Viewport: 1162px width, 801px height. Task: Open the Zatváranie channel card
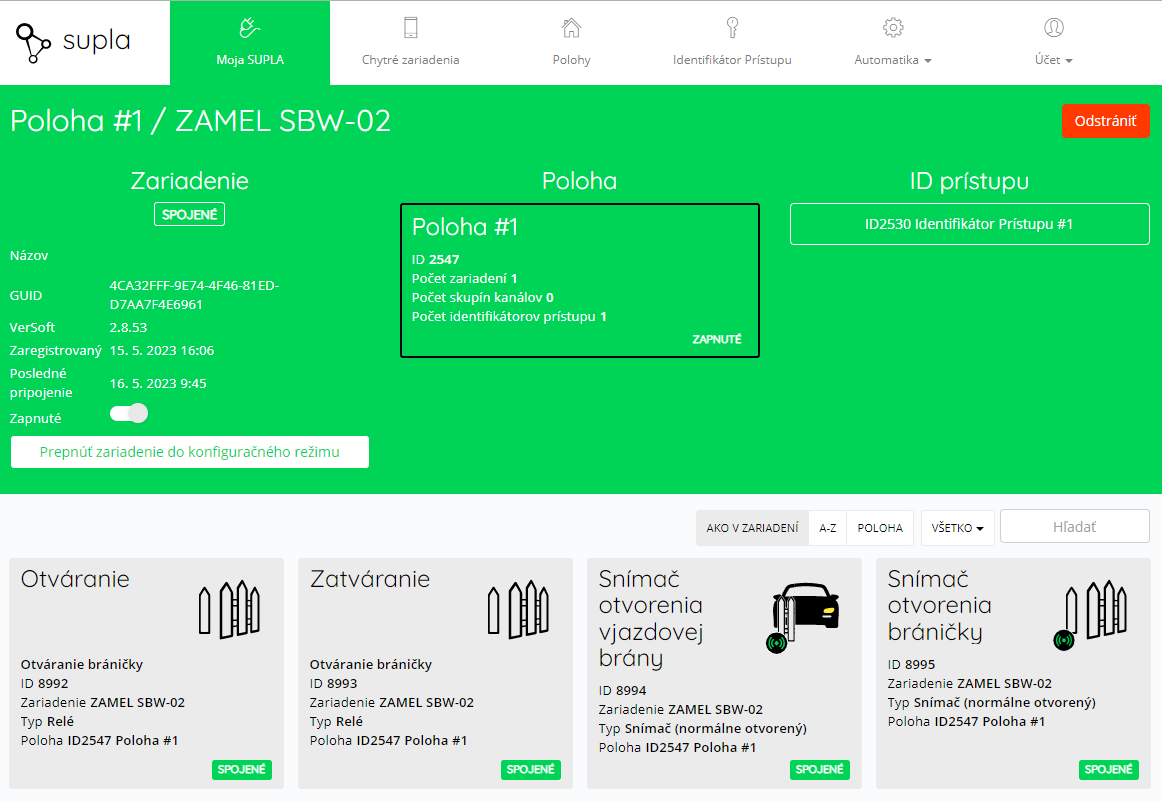435,674
